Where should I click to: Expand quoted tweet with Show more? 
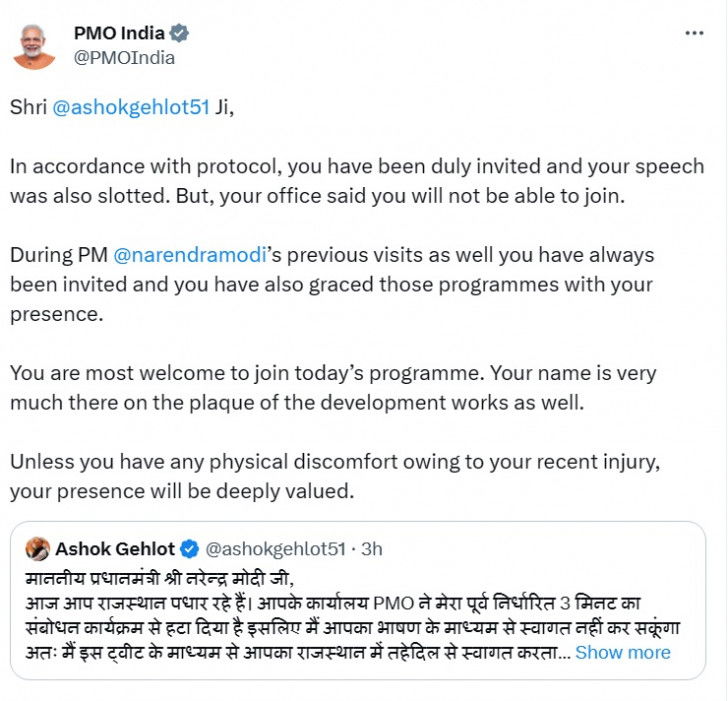click(622, 652)
